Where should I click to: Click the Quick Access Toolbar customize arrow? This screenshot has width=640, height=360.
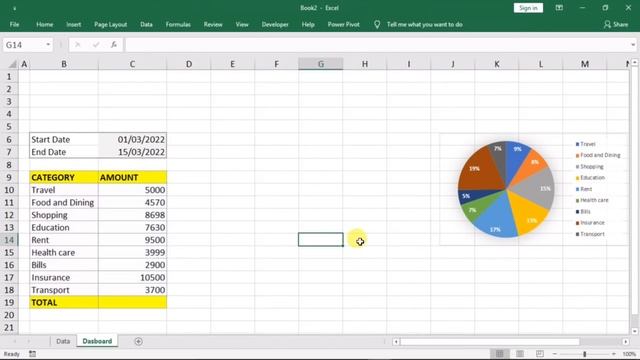(x=14, y=8)
